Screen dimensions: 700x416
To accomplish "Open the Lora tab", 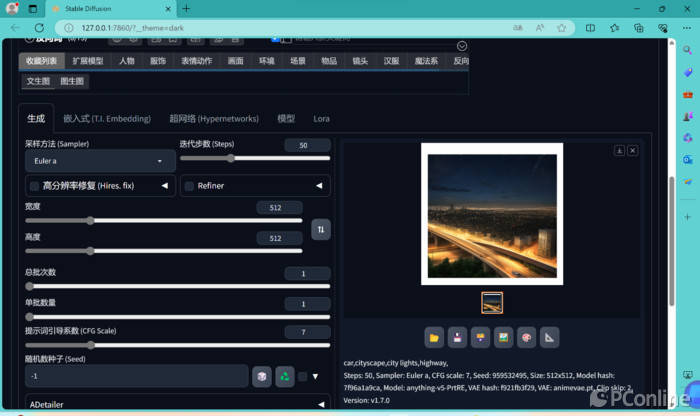I will point(321,119).
